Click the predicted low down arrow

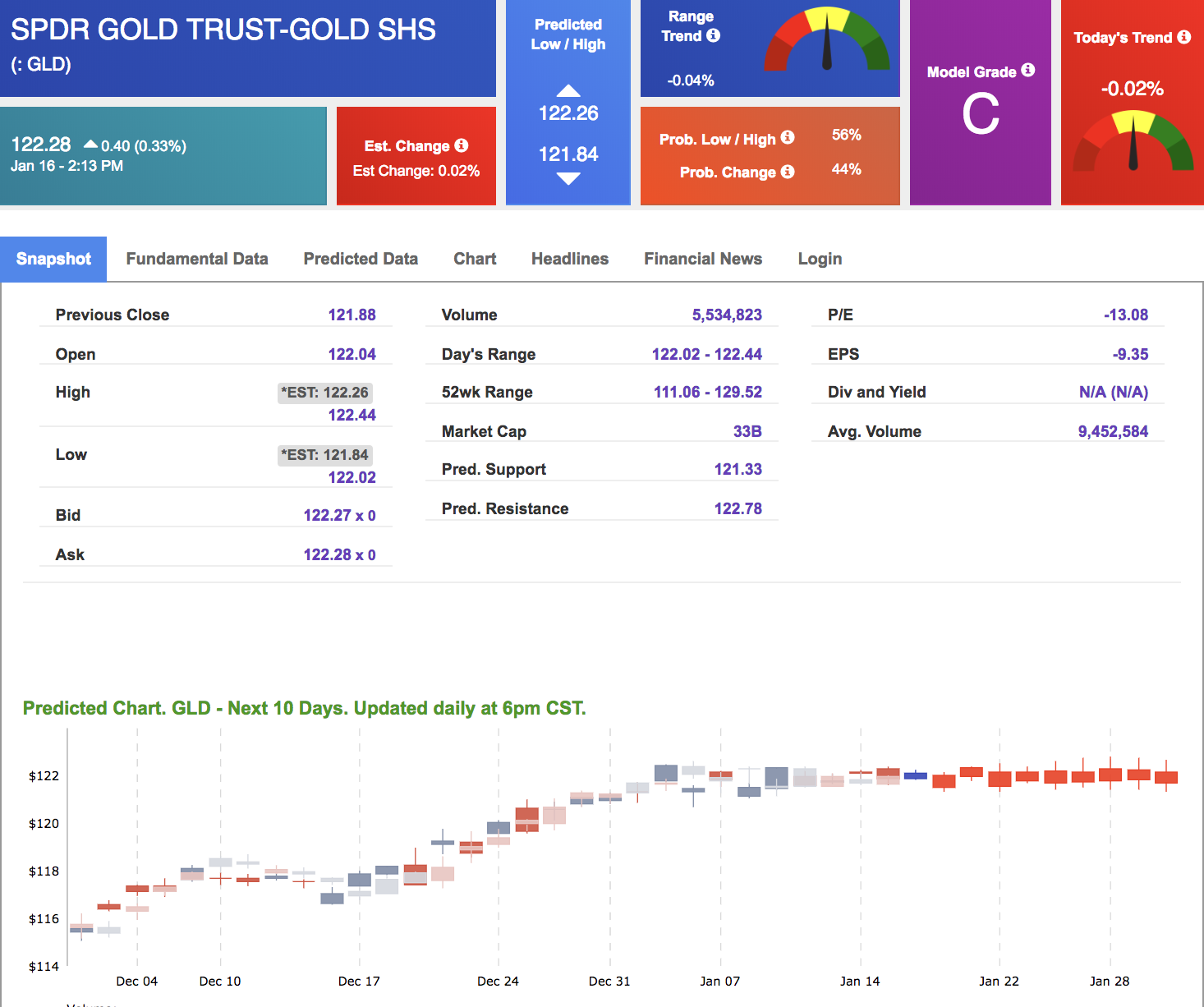click(x=568, y=178)
